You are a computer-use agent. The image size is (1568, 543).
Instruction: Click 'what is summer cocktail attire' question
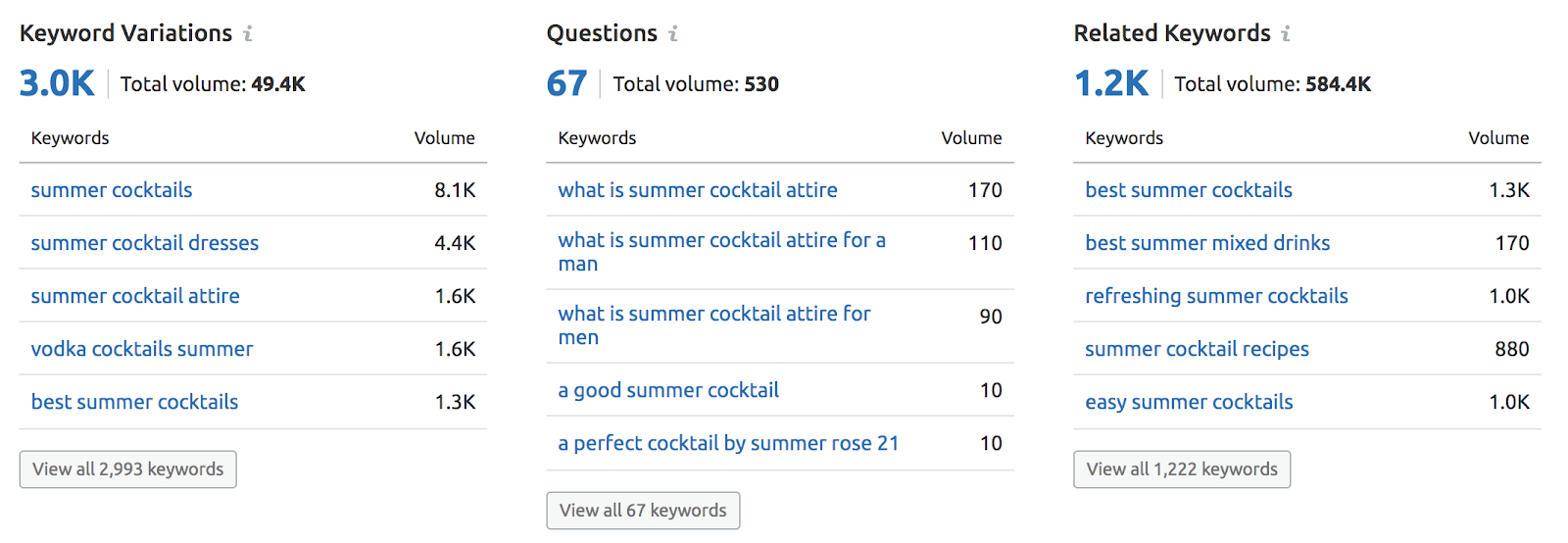point(698,190)
